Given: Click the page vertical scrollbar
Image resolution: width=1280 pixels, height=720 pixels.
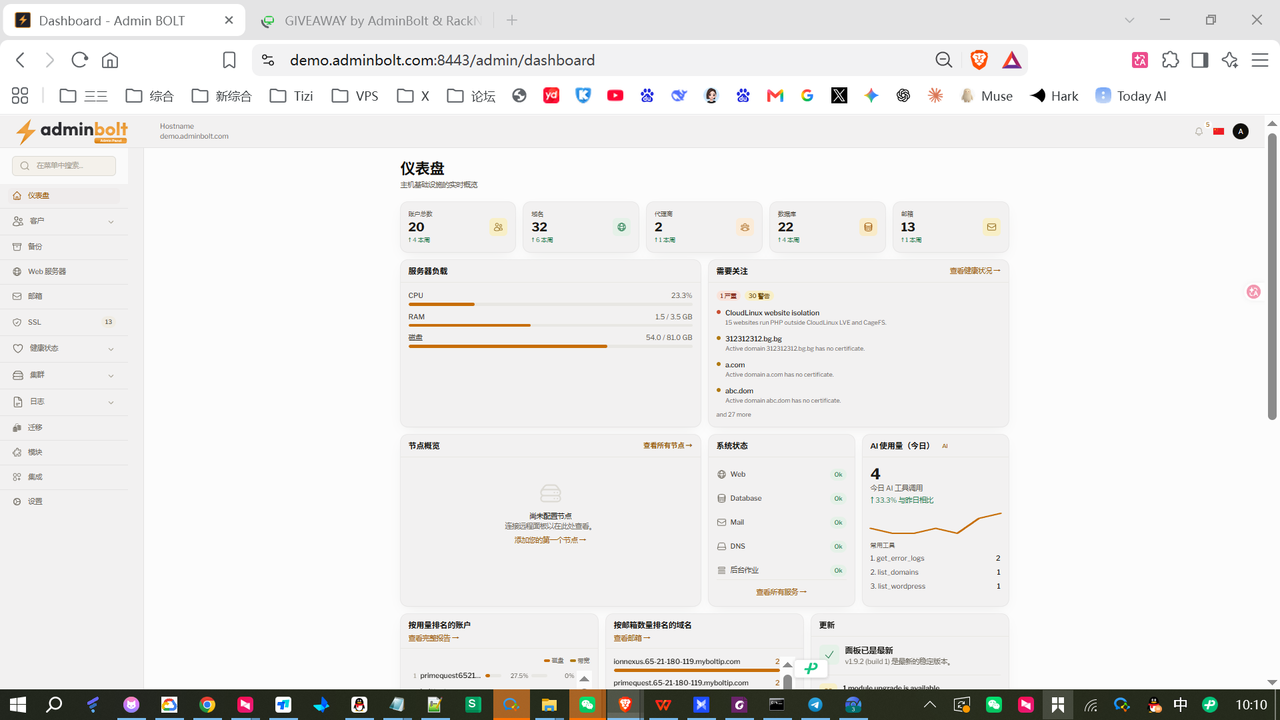Looking at the screenshot, I should 1272,275.
